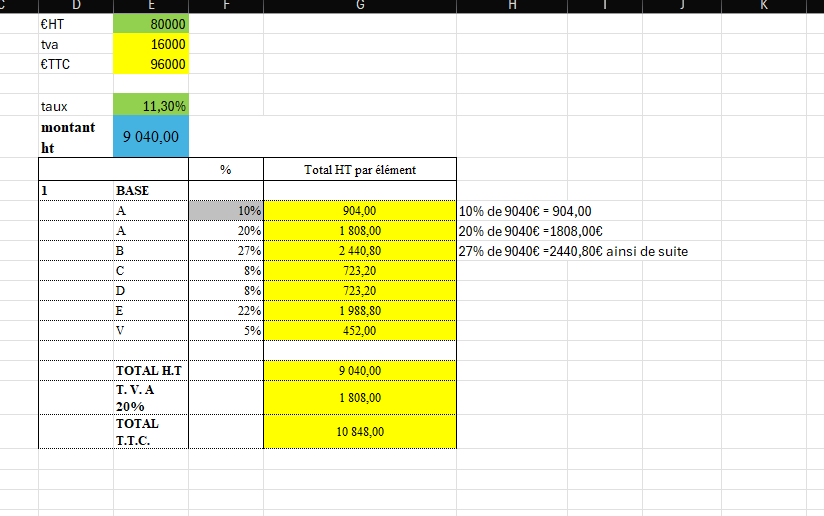This screenshot has width=824, height=516.
Task: Select the cell containing 80000
Action: pyautogui.click(x=150, y=23)
